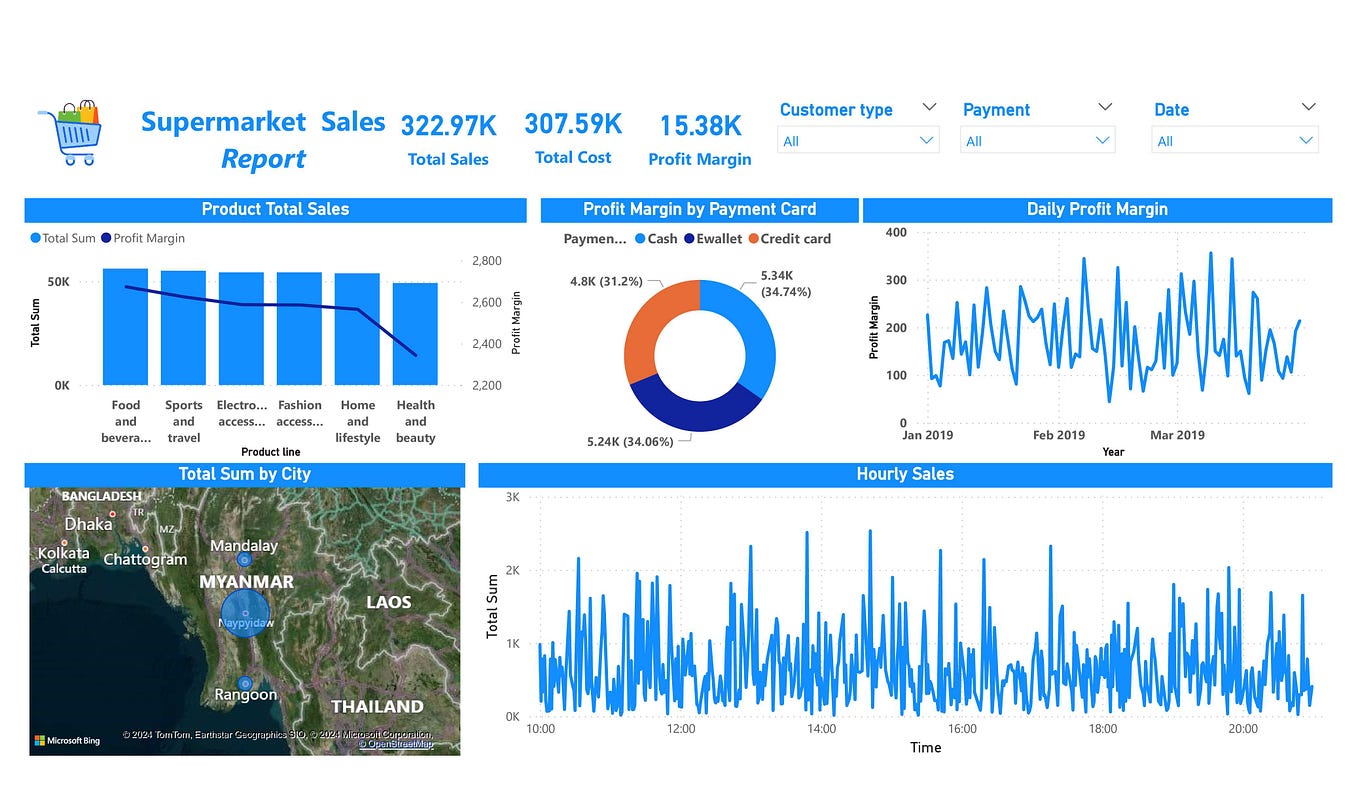Click the Total Sum legend marker
This screenshot has width=1358, height=785.
(33, 238)
